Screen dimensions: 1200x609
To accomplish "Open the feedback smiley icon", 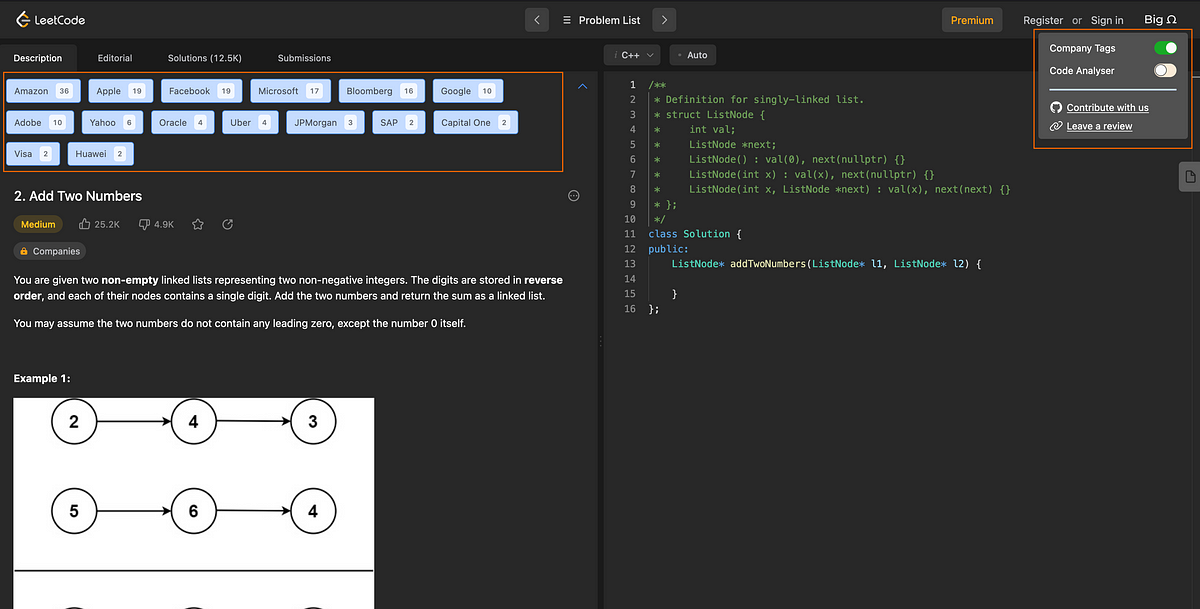I will [x=574, y=196].
